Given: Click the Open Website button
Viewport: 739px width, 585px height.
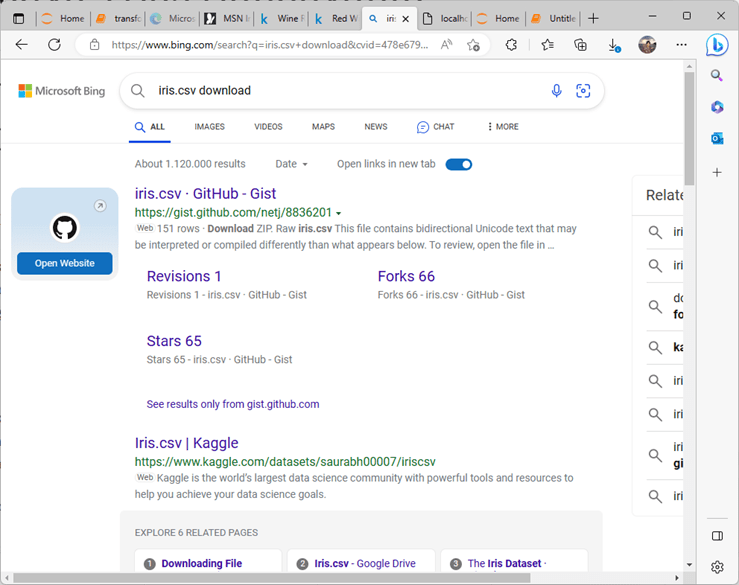Looking at the screenshot, I should pyautogui.click(x=65, y=263).
